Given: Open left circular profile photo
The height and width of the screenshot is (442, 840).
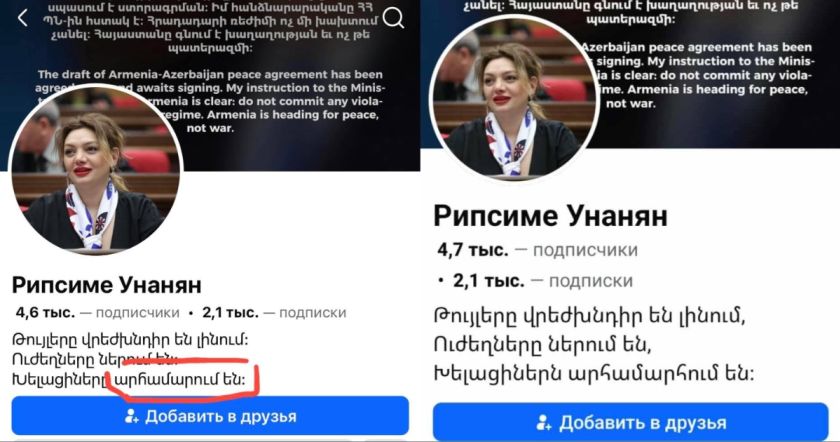Looking at the screenshot, I should 95,168.
